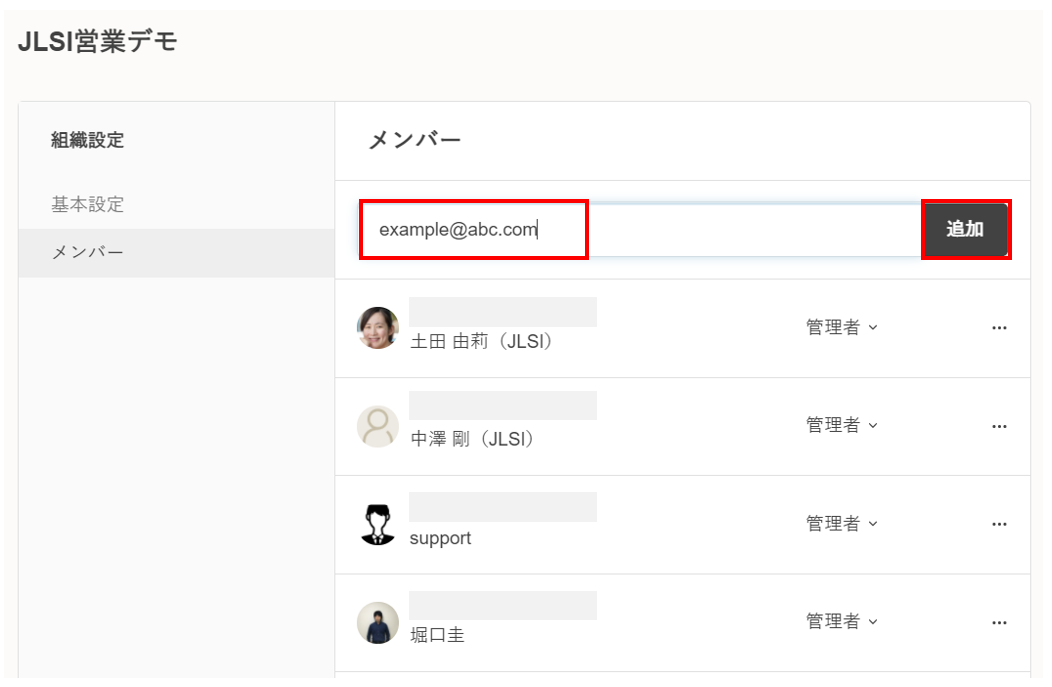
Task: Open the 管理者 role selector for 堀口圭
Action: 842,622
